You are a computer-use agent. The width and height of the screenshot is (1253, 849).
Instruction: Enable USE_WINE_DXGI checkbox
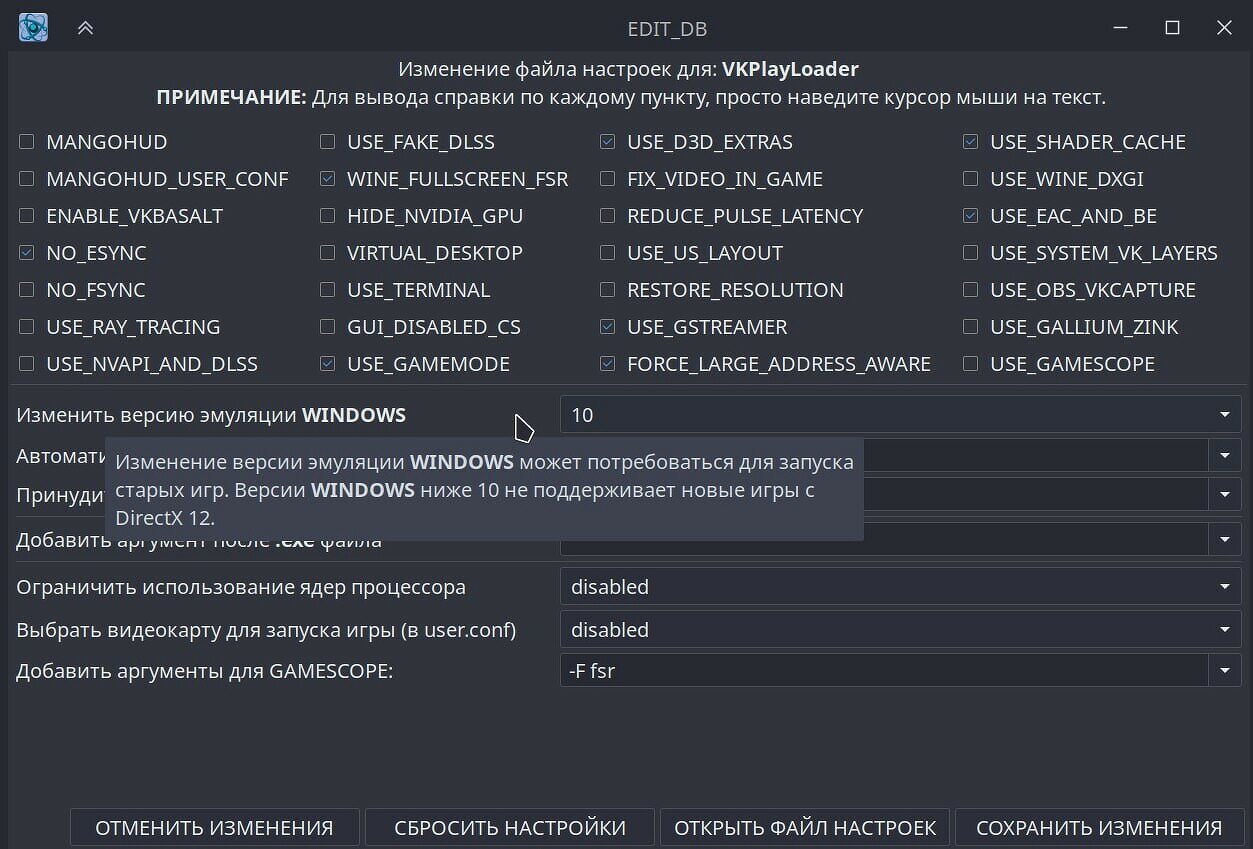click(971, 179)
